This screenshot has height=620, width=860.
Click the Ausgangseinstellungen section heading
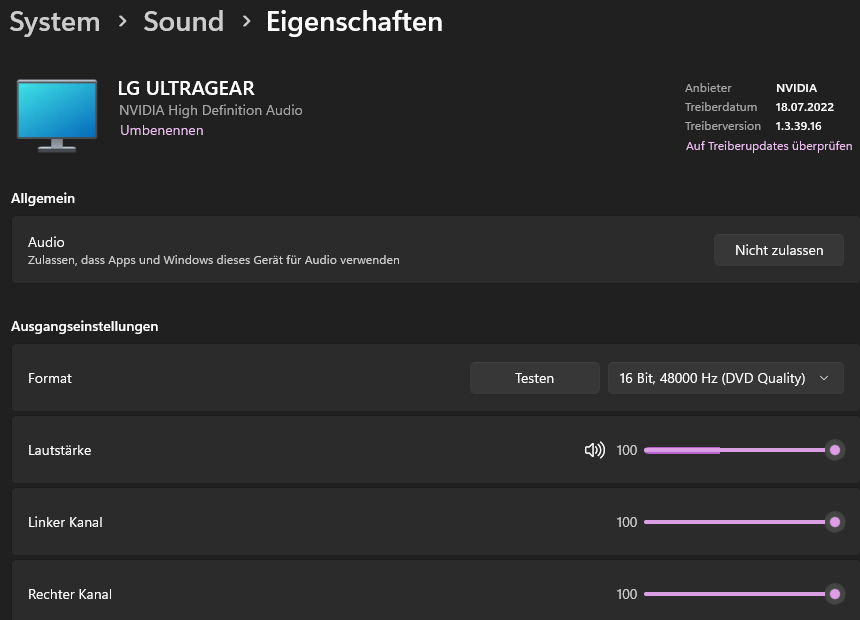tap(85, 326)
